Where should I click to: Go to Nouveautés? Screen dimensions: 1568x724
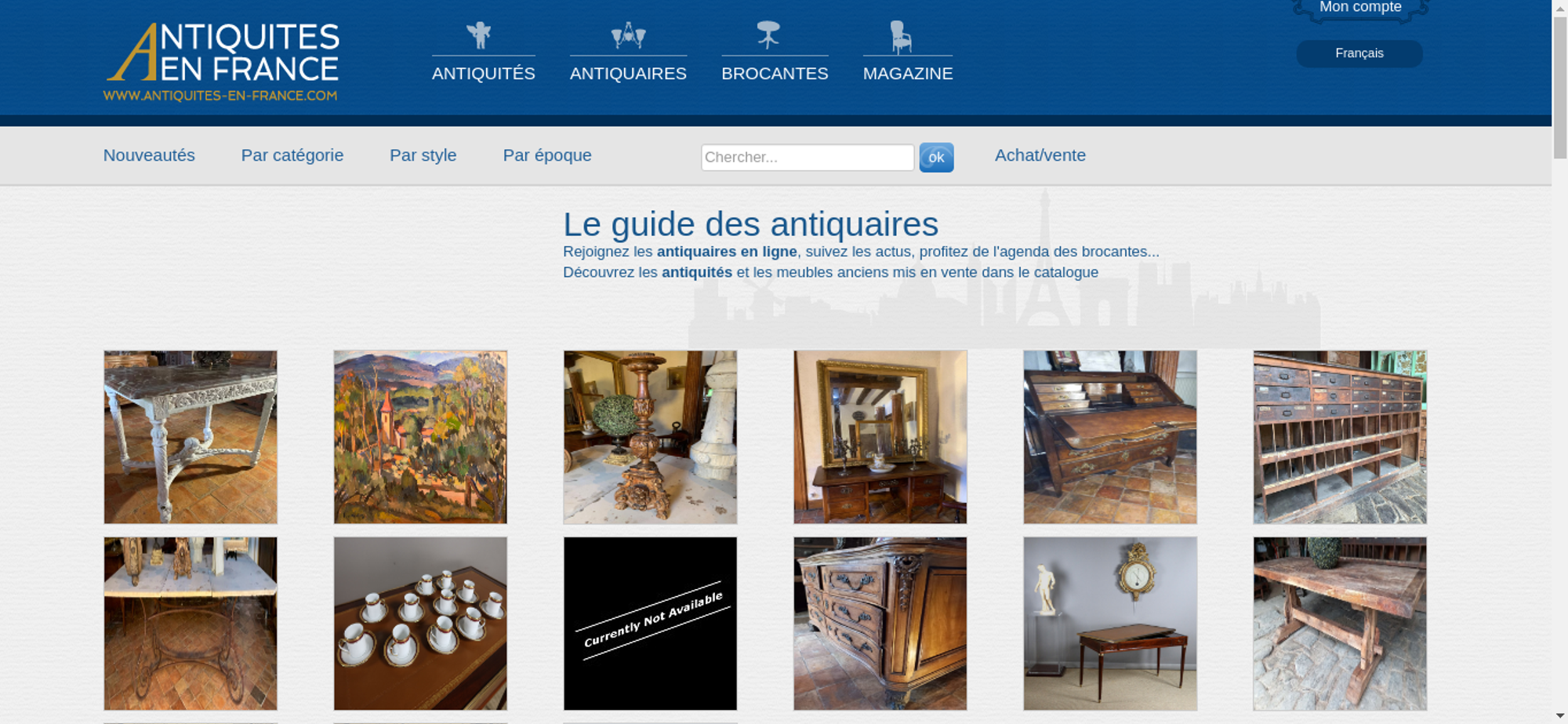tap(149, 155)
